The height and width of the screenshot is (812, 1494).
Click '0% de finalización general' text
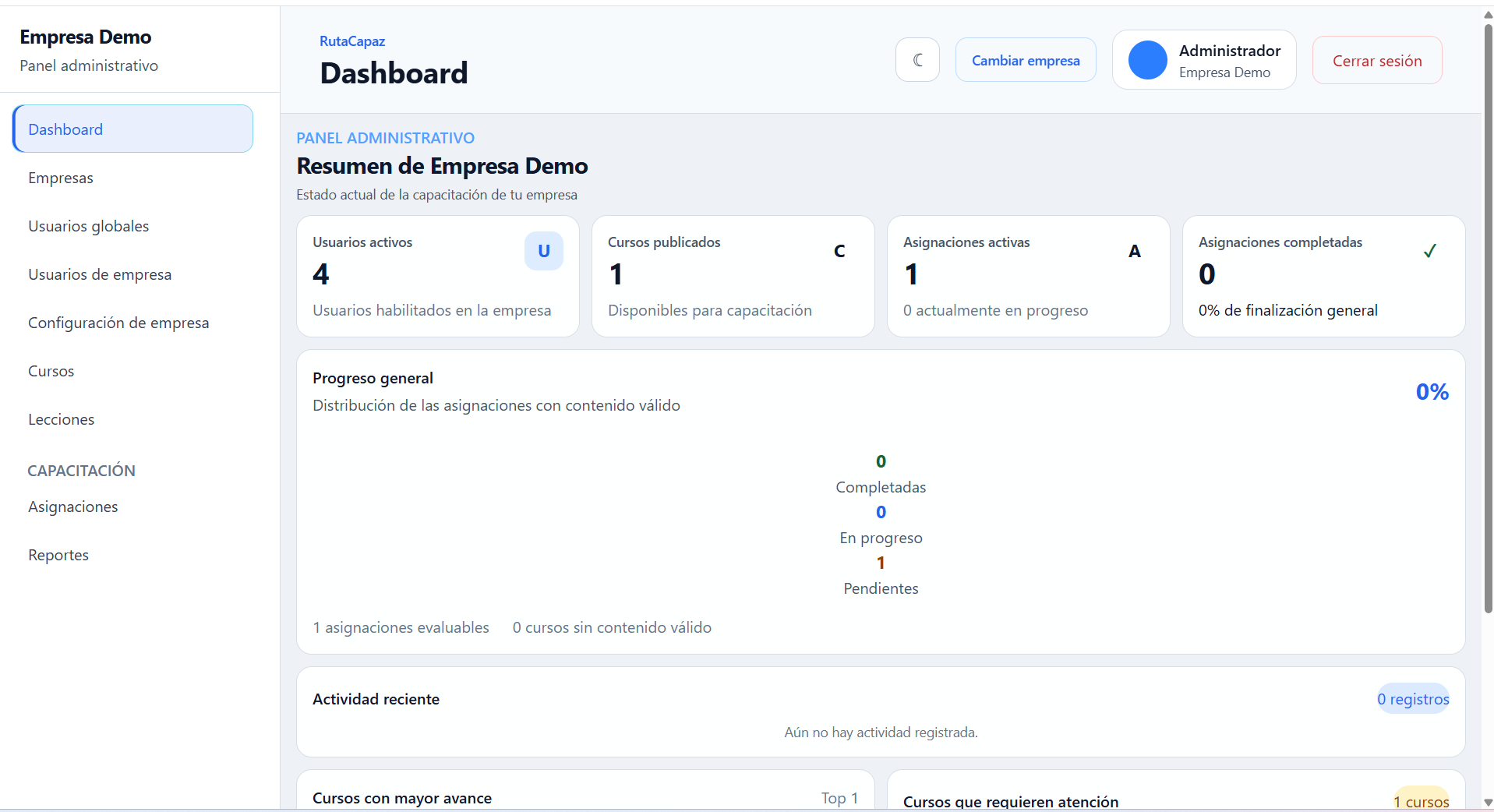1287,310
